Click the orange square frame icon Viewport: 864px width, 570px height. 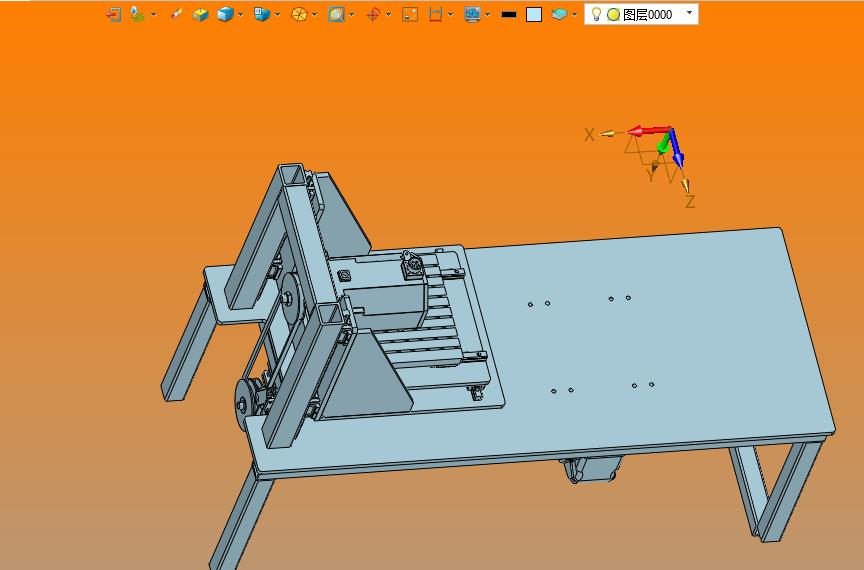pos(410,14)
